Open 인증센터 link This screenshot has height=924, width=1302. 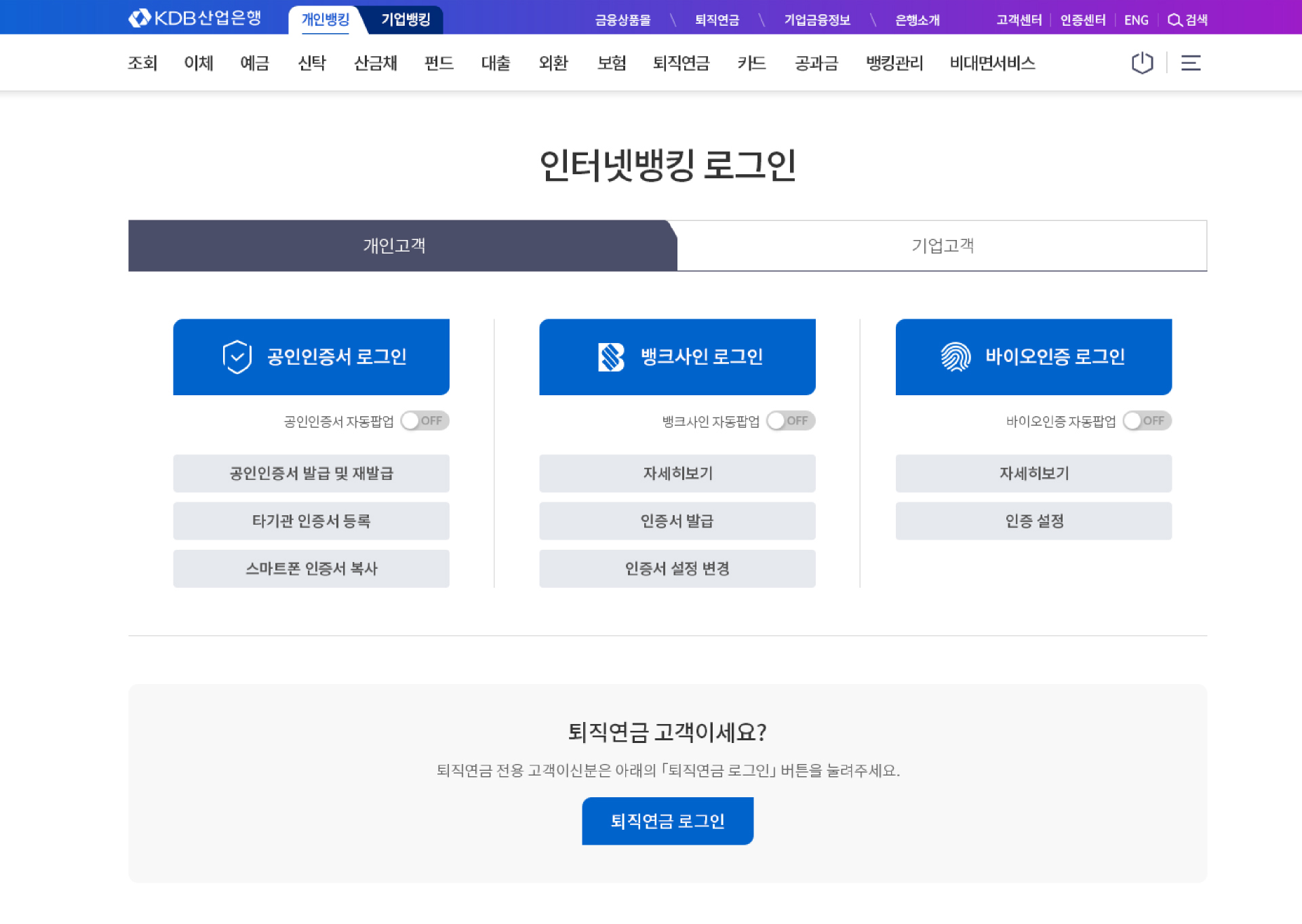click(x=1083, y=20)
